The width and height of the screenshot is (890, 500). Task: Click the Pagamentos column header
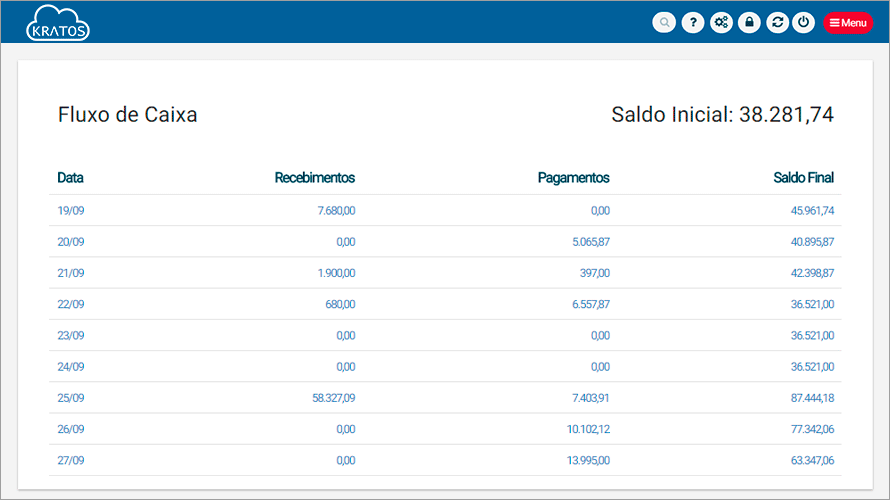point(574,178)
